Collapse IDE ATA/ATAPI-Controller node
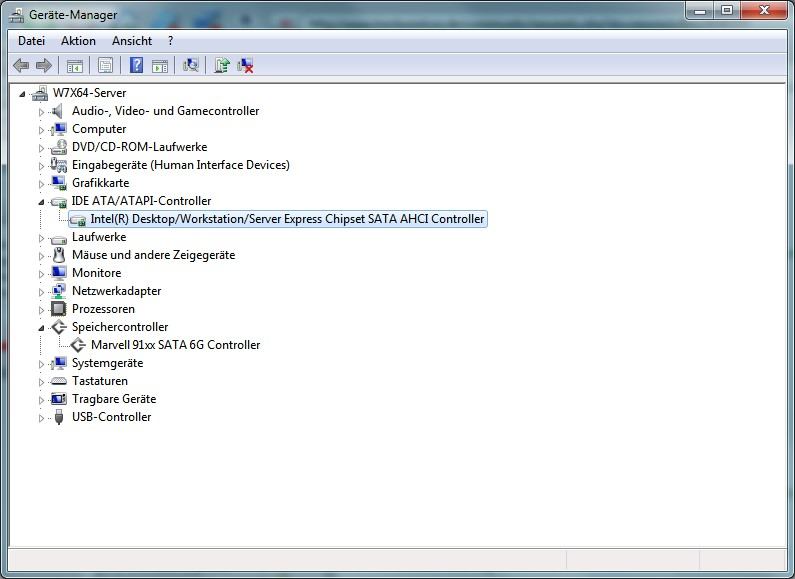 point(41,202)
